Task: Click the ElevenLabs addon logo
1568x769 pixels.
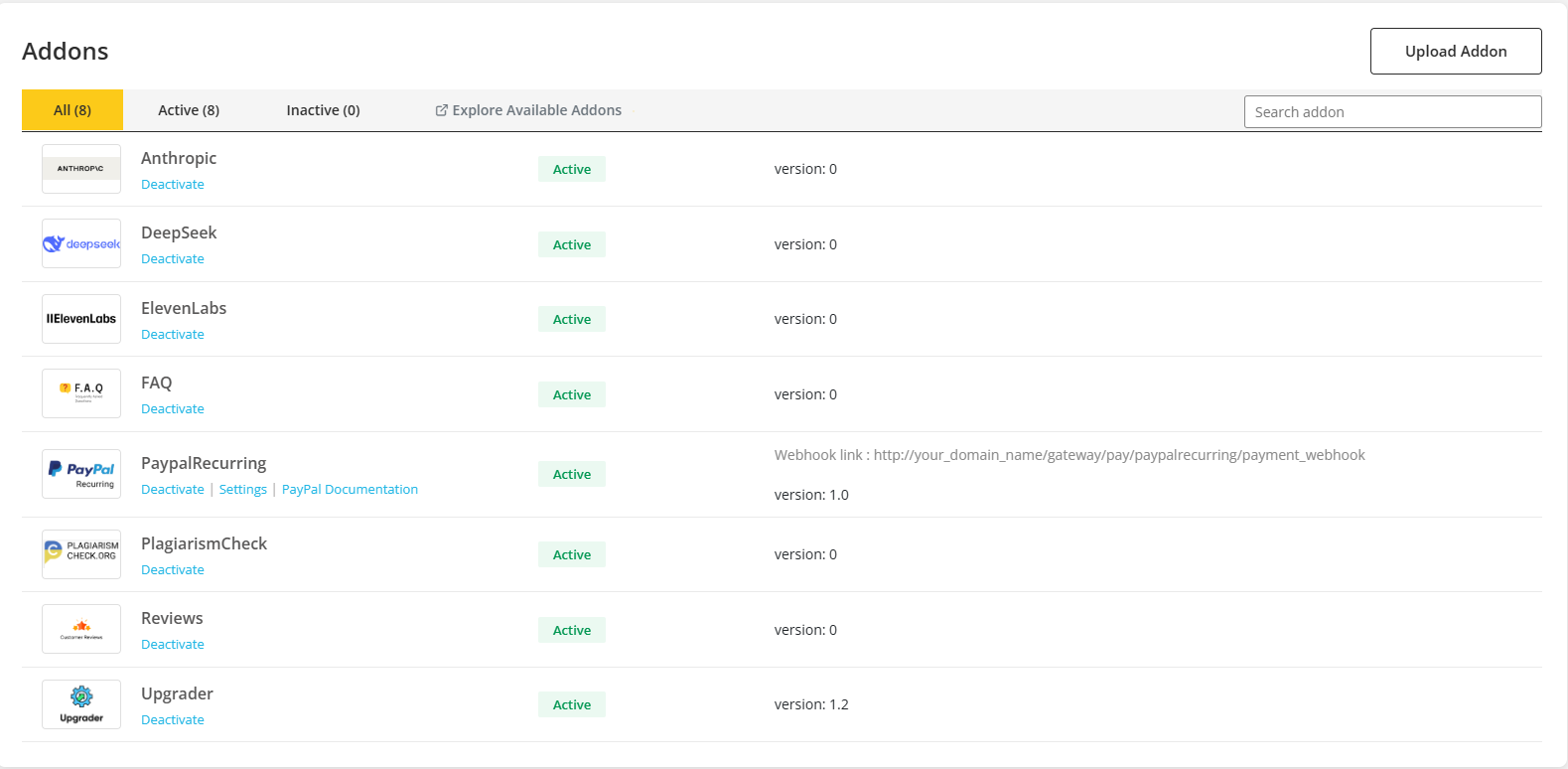Action: point(80,319)
